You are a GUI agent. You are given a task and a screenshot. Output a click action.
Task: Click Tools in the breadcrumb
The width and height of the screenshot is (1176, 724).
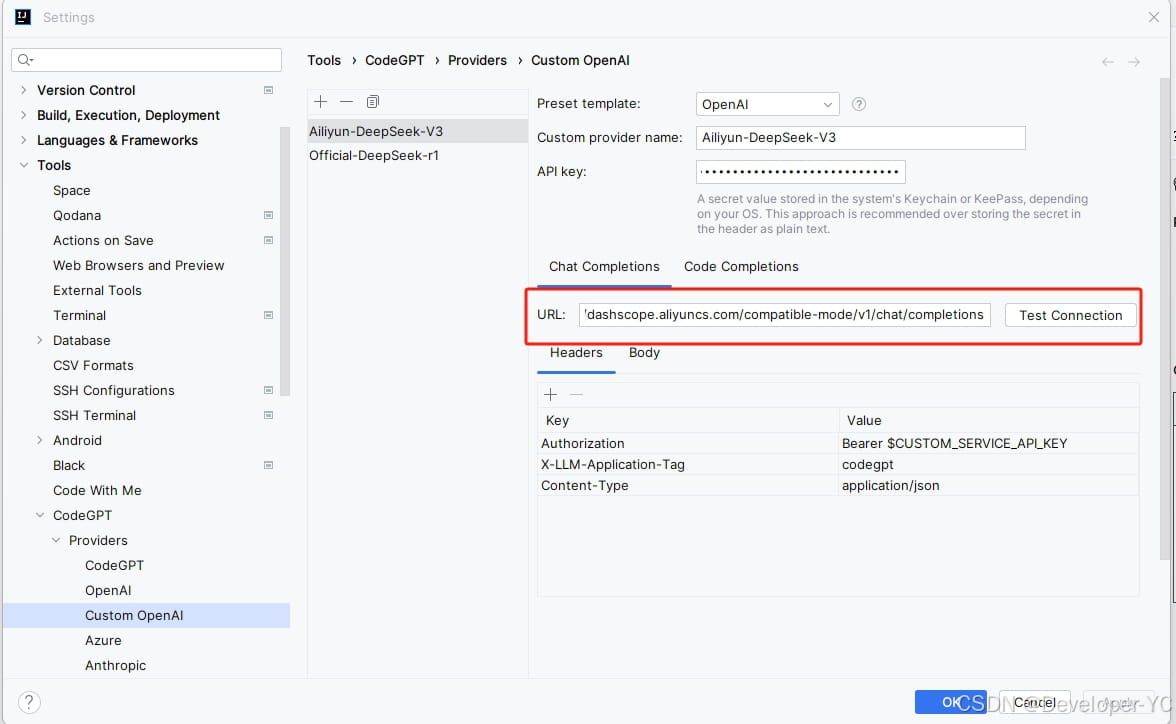[324, 60]
